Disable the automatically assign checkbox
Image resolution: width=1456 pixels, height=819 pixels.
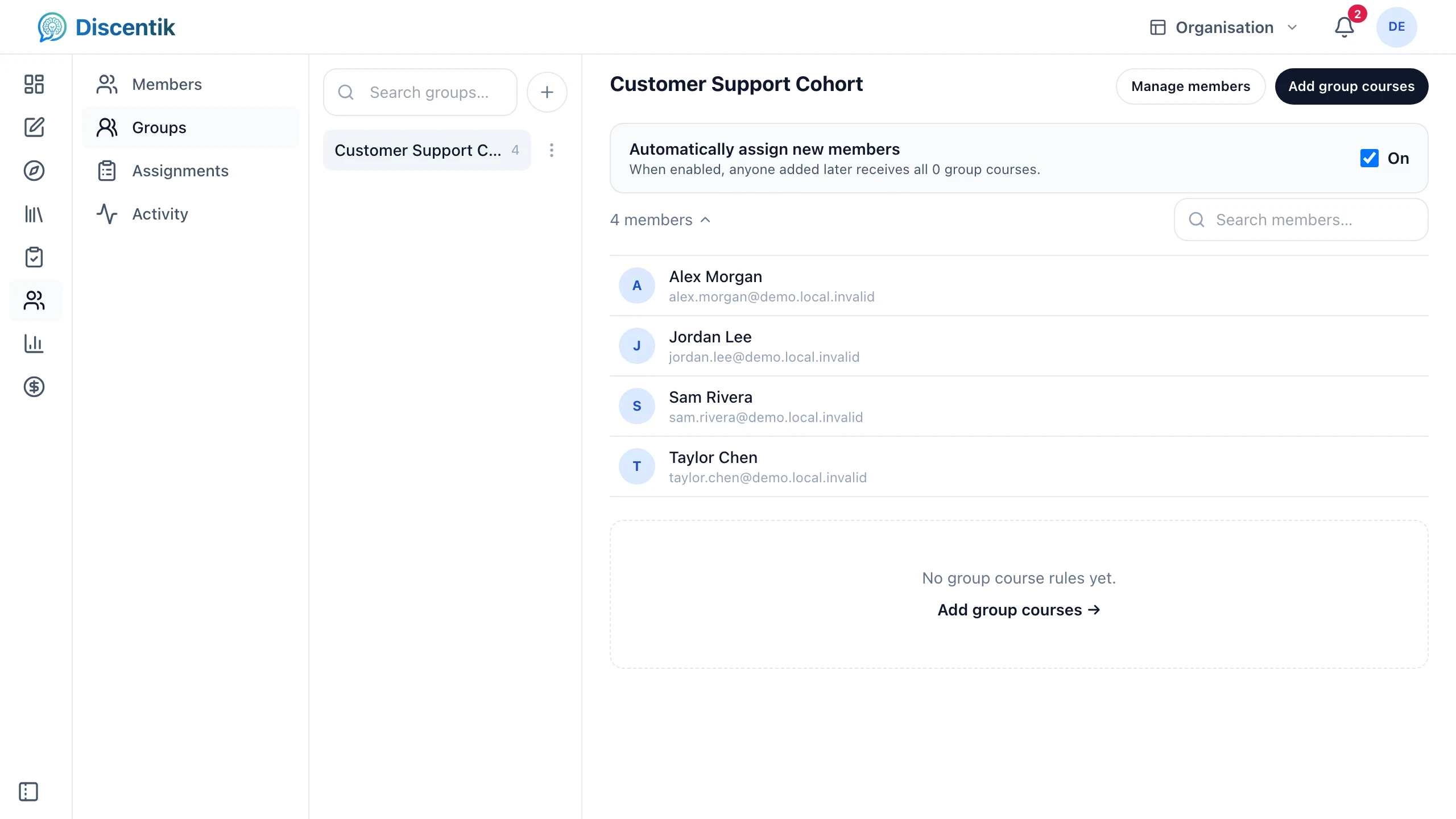pos(1370,158)
